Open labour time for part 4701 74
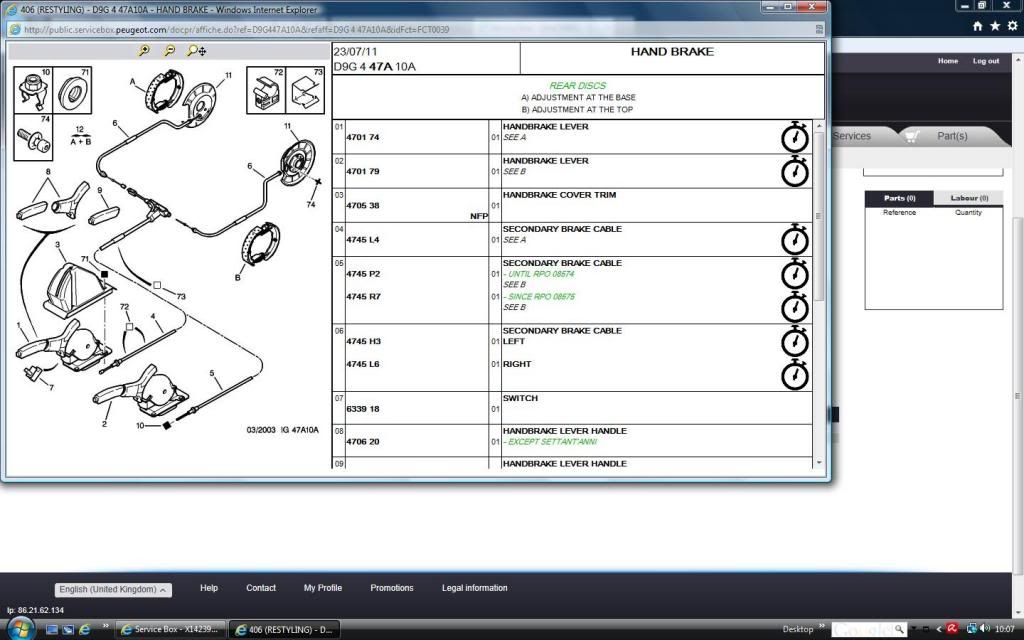The image size is (1024, 640). pos(795,136)
